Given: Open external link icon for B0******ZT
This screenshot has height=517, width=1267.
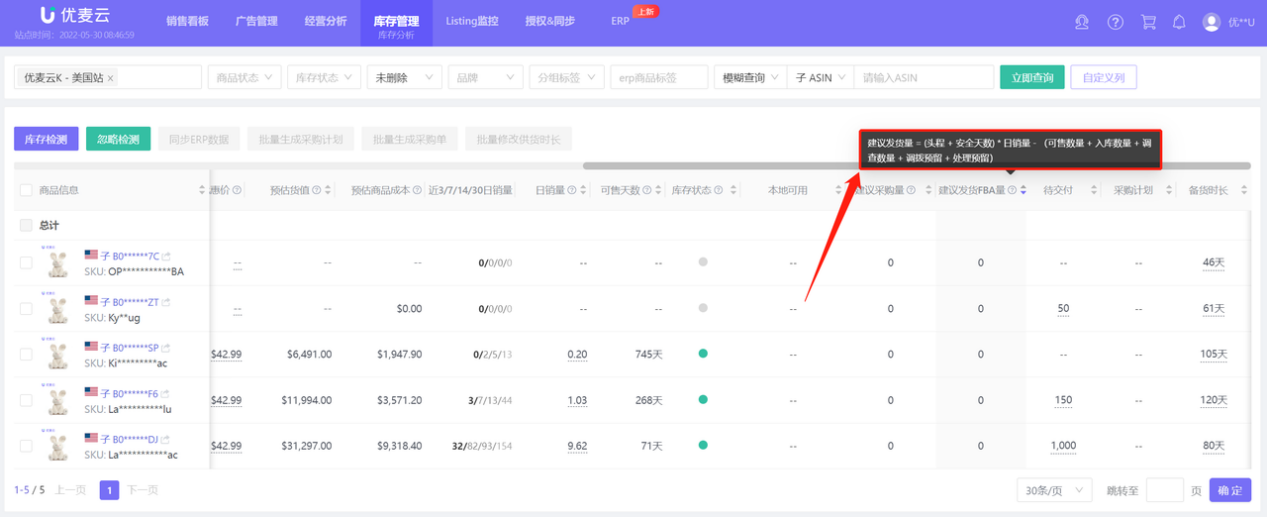Looking at the screenshot, I should (x=166, y=301).
